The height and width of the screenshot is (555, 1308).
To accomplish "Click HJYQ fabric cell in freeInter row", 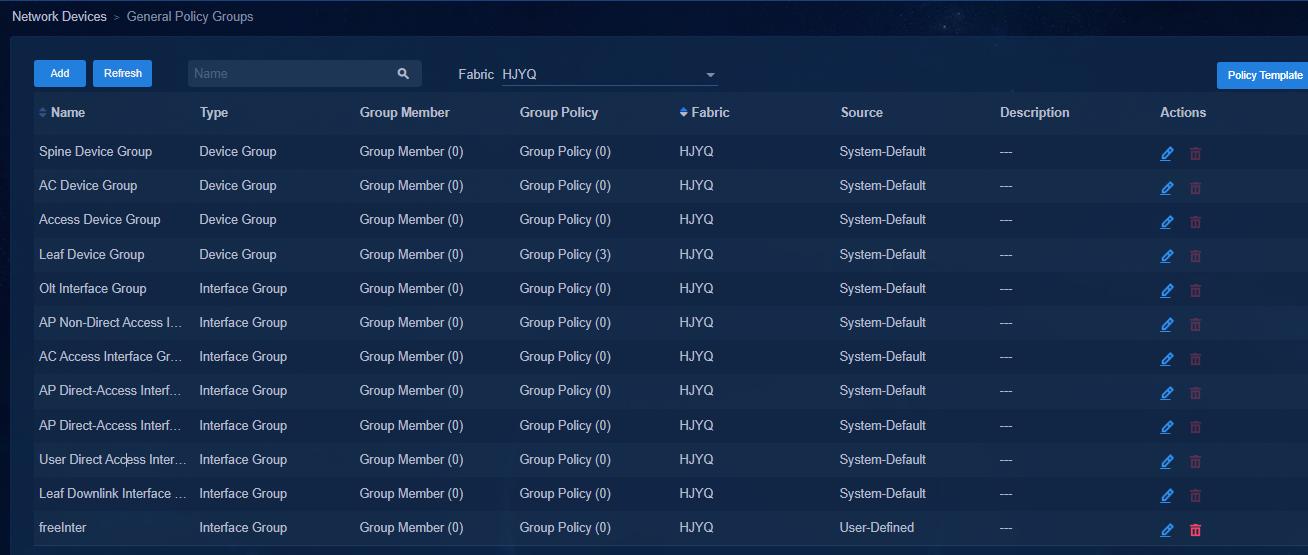I will (x=697, y=527).
